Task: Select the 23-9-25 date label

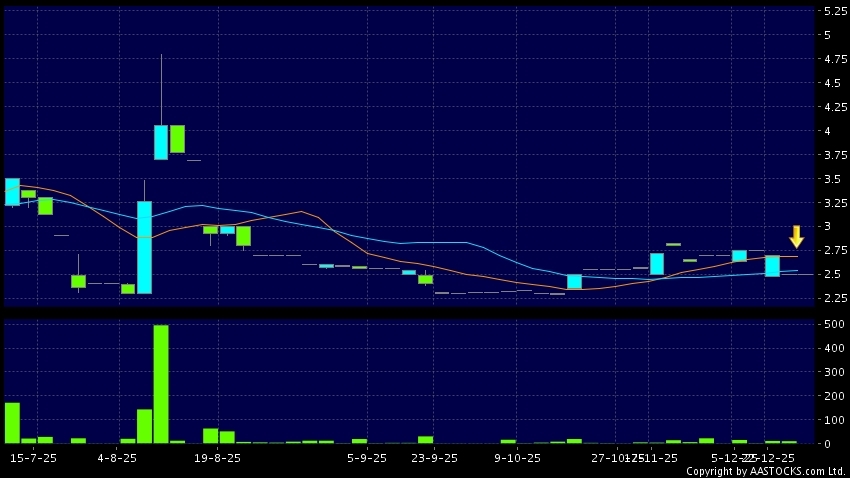Action: coord(435,458)
